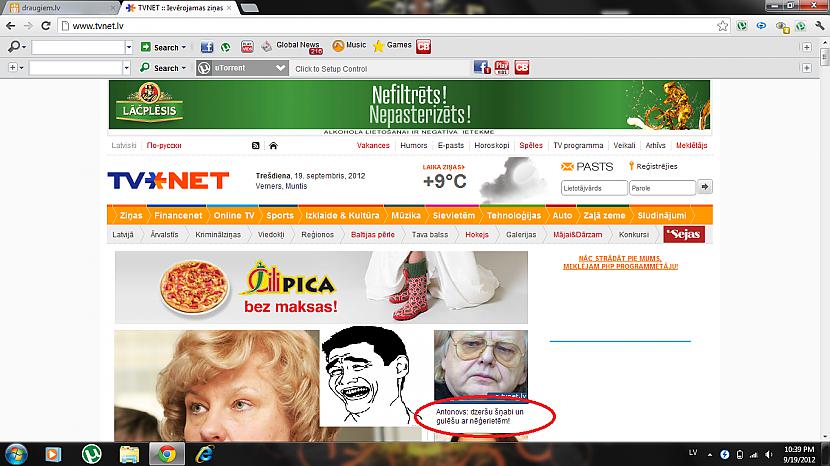830x466 pixels.
Task: Open Sludinājumi menu section
Action: 662,216
